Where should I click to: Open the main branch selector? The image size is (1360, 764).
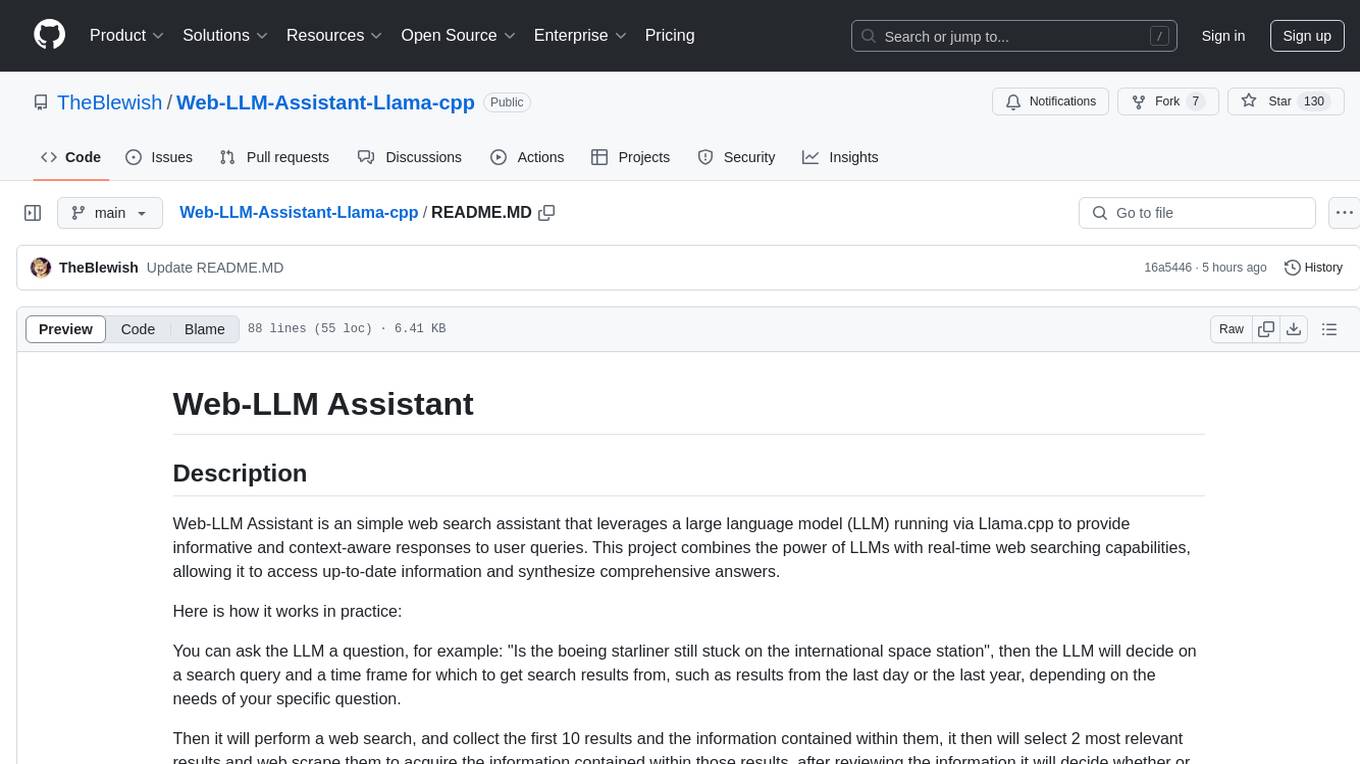pyautogui.click(x=110, y=213)
